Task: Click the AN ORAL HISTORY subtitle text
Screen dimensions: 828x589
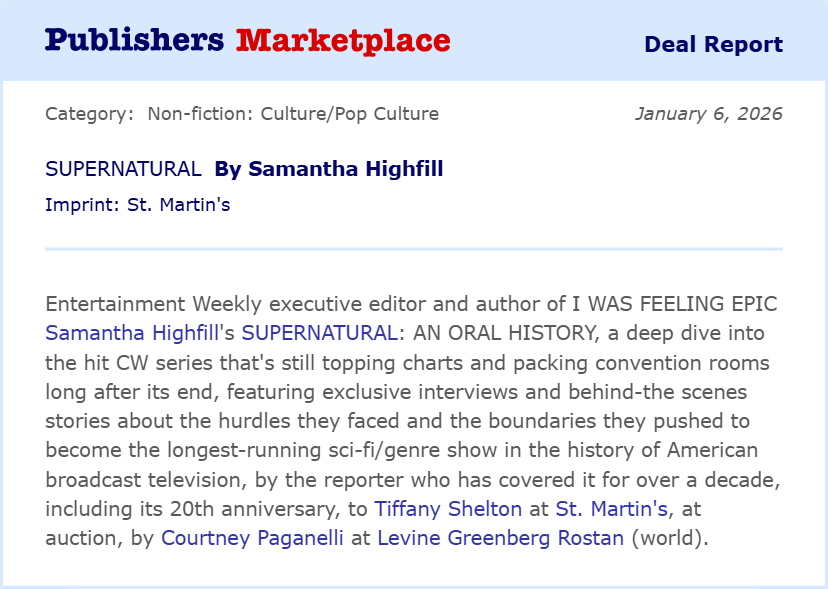Action: click(483, 332)
